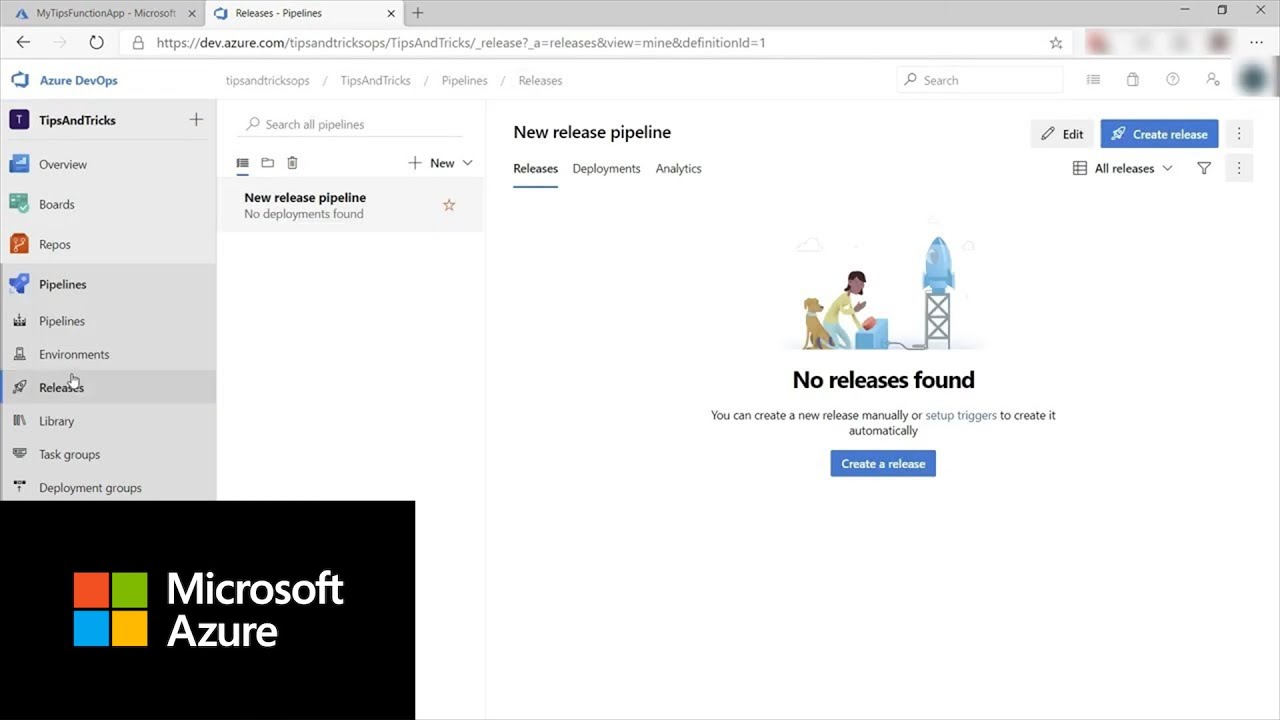
Task: Click the Create a release button
Action: coord(883,464)
